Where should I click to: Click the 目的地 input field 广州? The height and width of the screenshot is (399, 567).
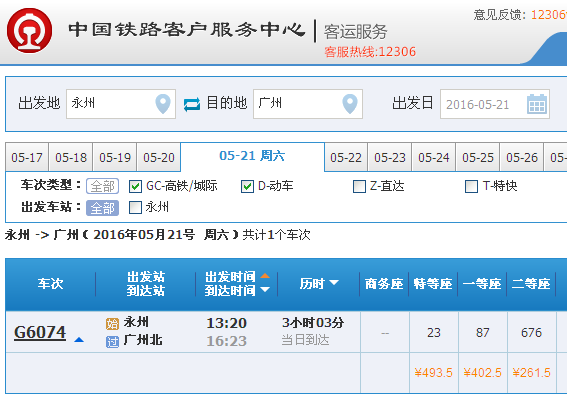[308, 104]
